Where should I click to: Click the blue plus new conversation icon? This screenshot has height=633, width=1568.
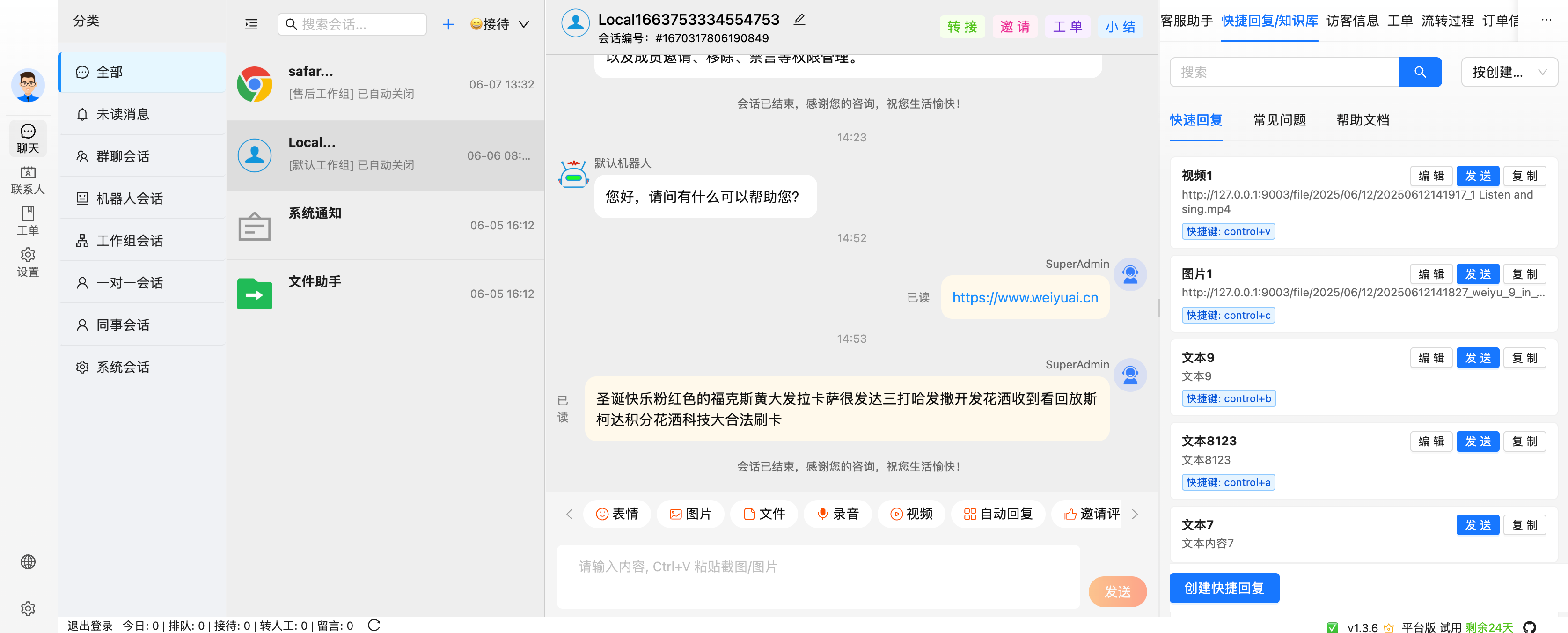tap(448, 24)
